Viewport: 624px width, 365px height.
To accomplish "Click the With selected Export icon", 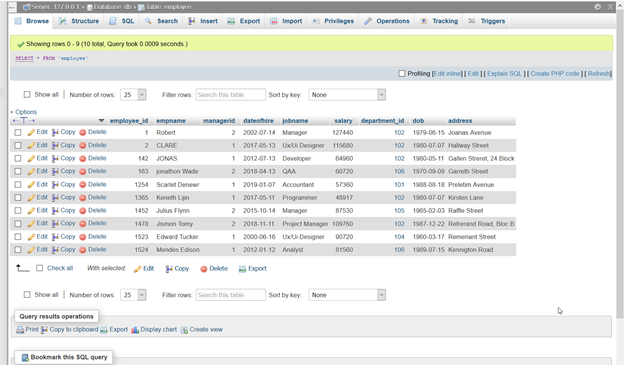I will [x=242, y=269].
